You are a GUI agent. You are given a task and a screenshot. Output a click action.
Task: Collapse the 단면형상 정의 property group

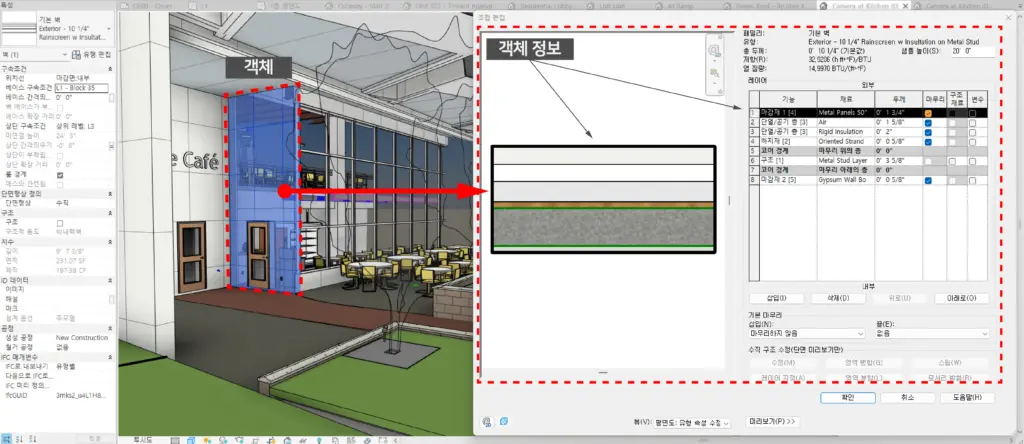(x=110, y=194)
